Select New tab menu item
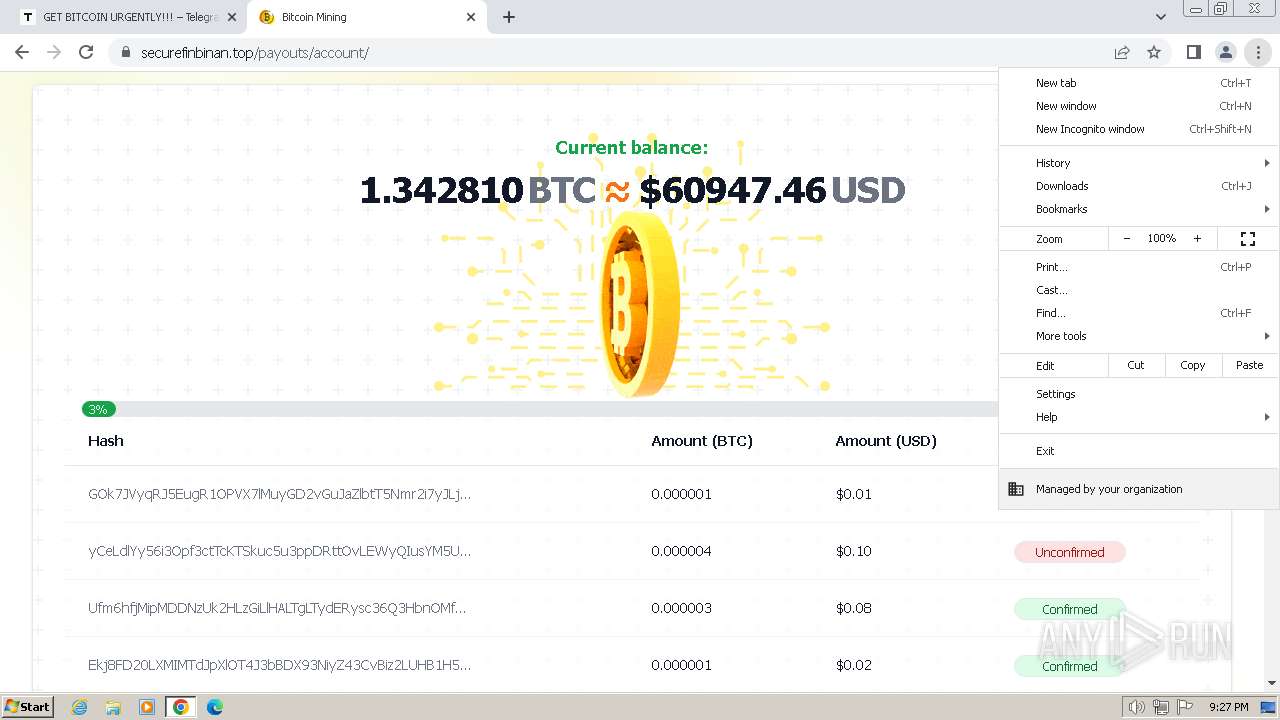The width and height of the screenshot is (1280, 720). pyautogui.click(x=1139, y=83)
